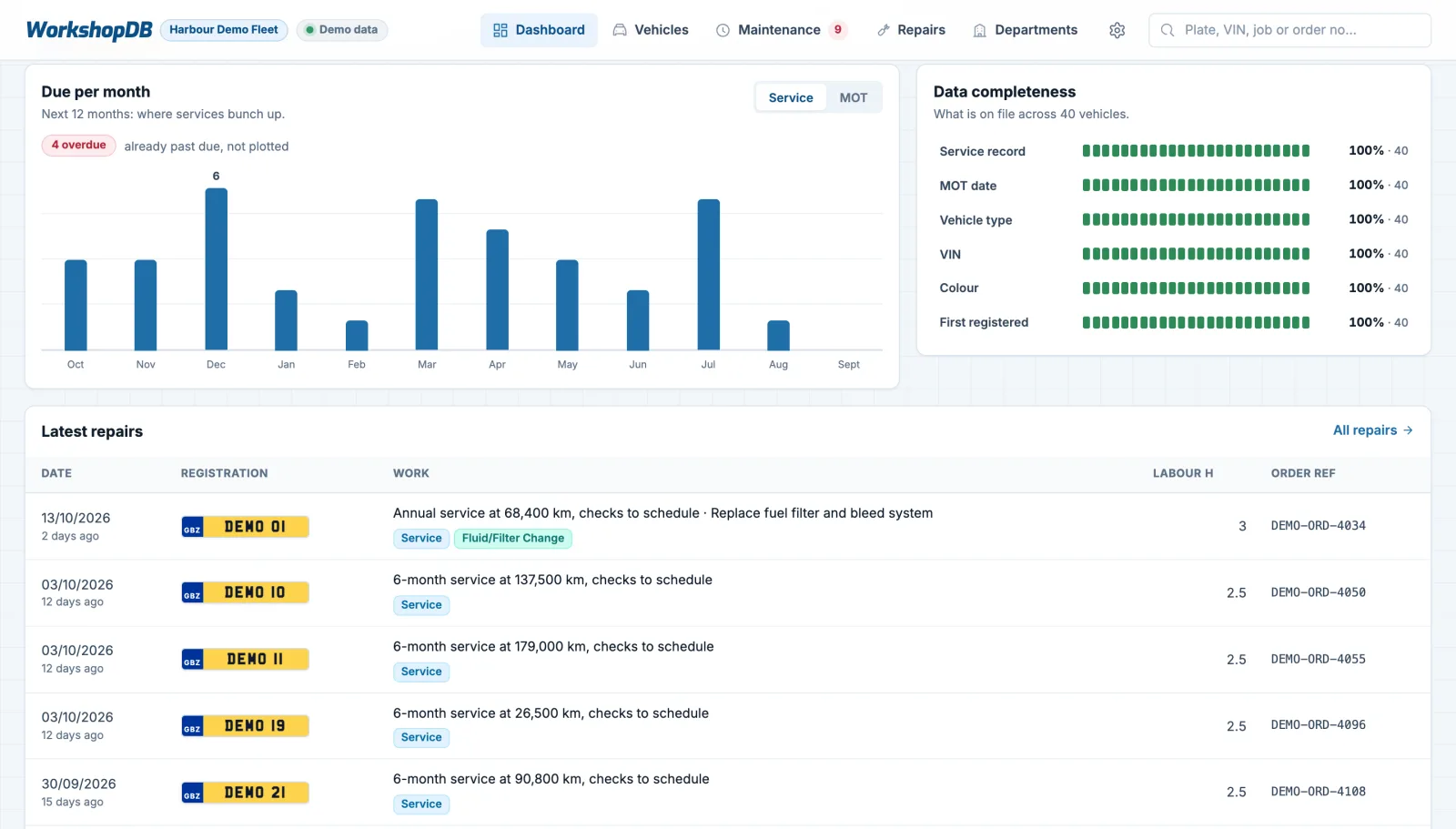Click the July bar in chart
1456x829 pixels.
(x=709, y=275)
